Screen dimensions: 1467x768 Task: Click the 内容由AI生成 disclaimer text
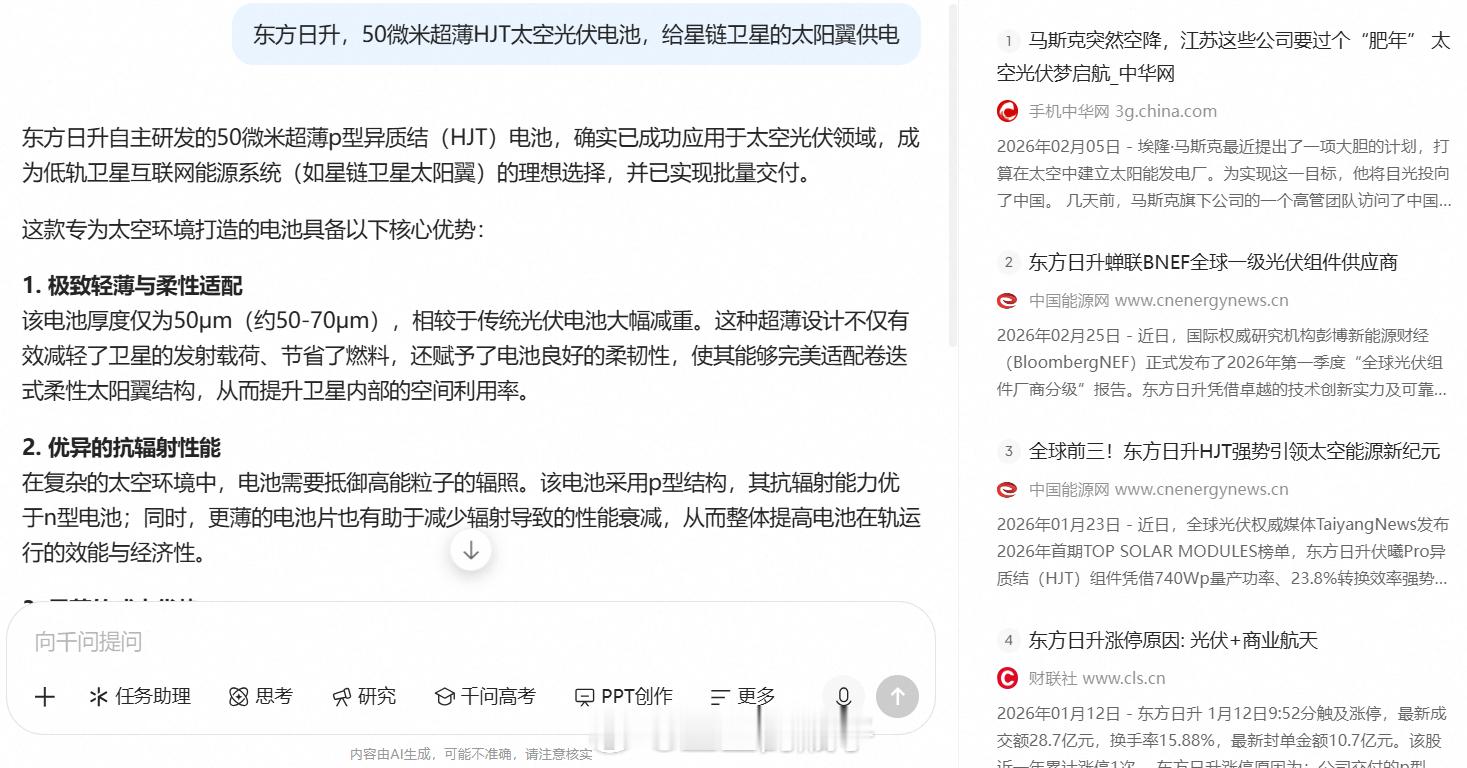(x=471, y=754)
